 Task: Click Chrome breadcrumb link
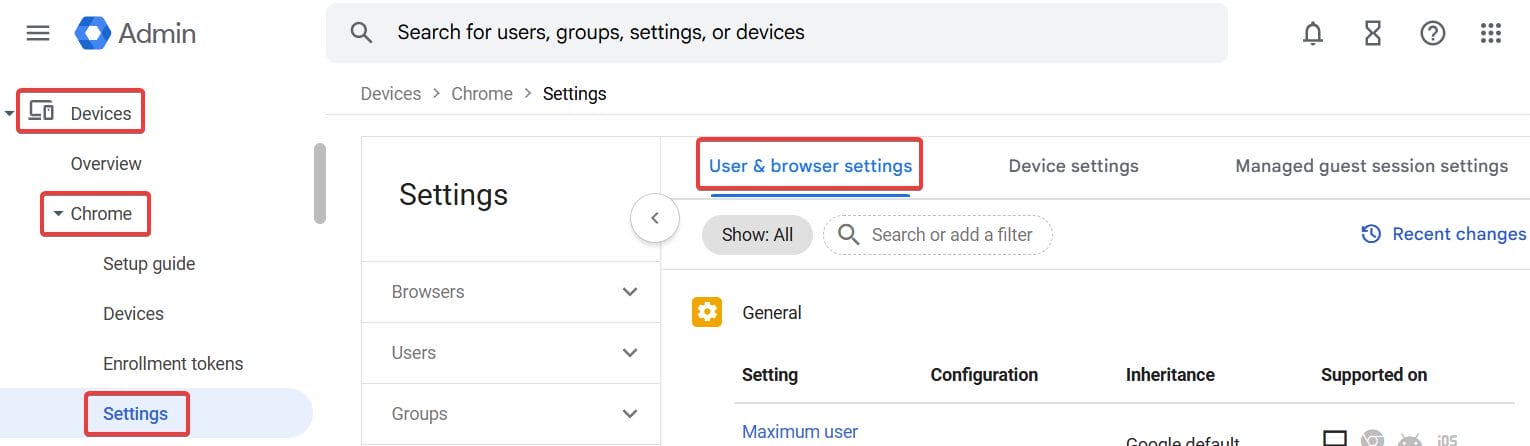point(482,94)
